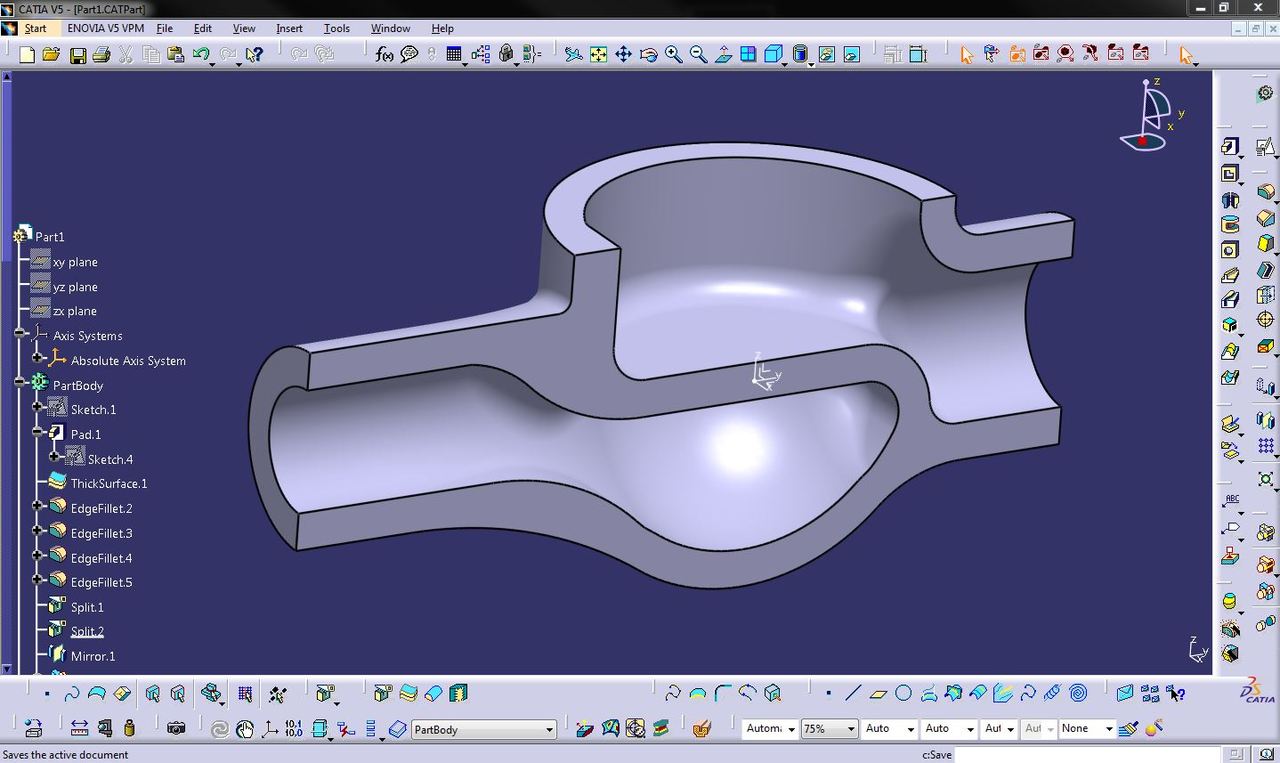
Task: Expand the Absolute Axis System node
Action: tap(38, 357)
